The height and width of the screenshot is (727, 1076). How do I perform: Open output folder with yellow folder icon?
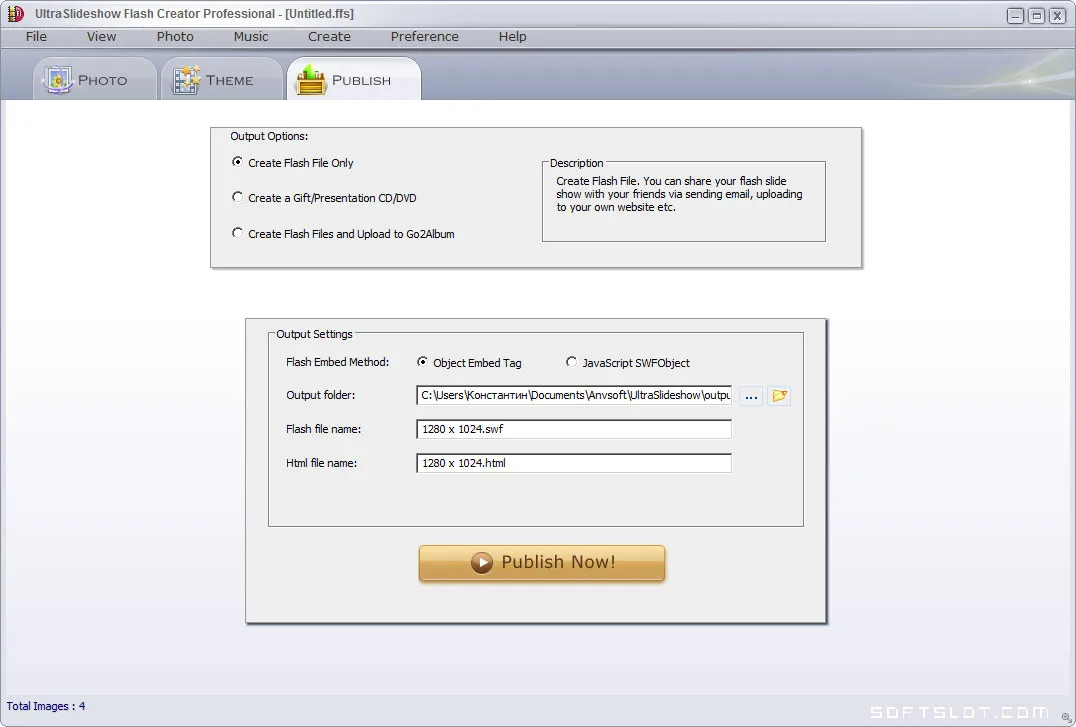coord(779,395)
